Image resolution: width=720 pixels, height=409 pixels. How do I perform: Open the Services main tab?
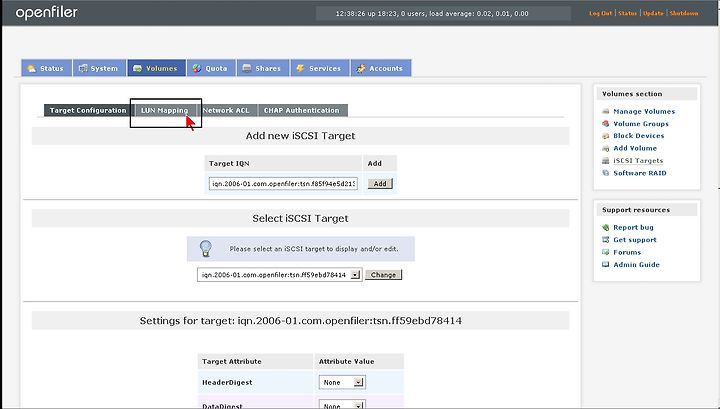(320, 68)
